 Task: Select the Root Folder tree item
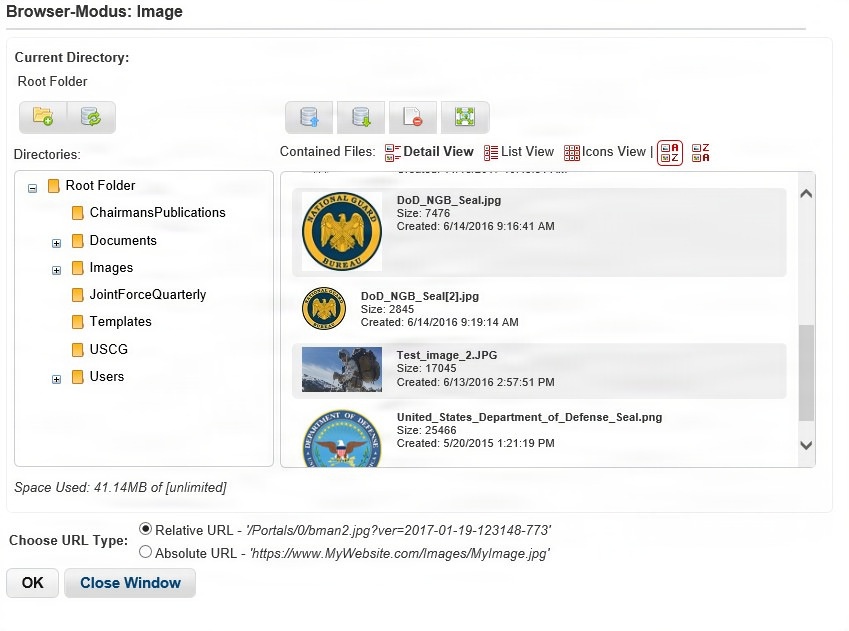pyautogui.click(x=100, y=186)
